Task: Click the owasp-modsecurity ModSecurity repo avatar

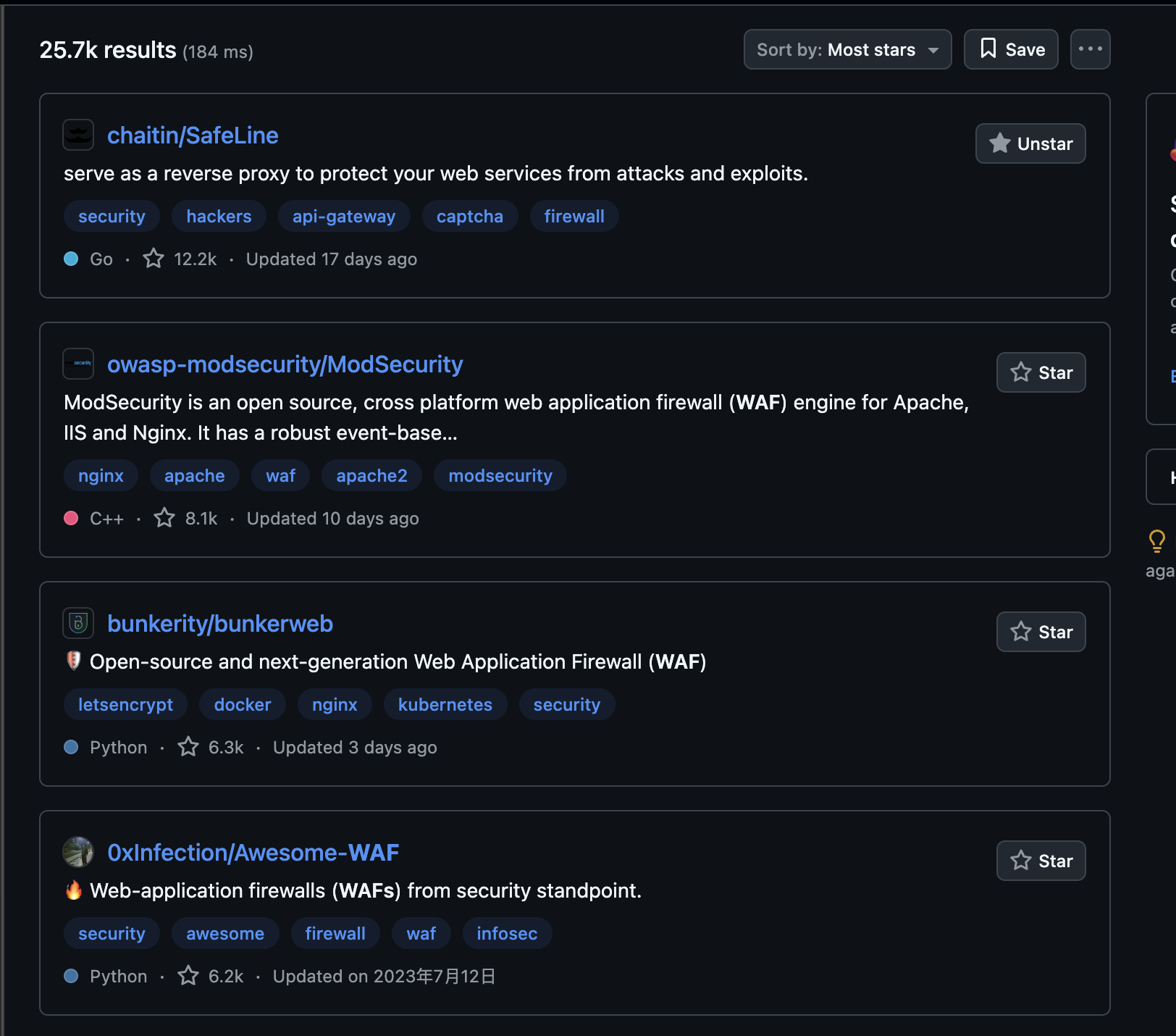Action: (x=78, y=364)
